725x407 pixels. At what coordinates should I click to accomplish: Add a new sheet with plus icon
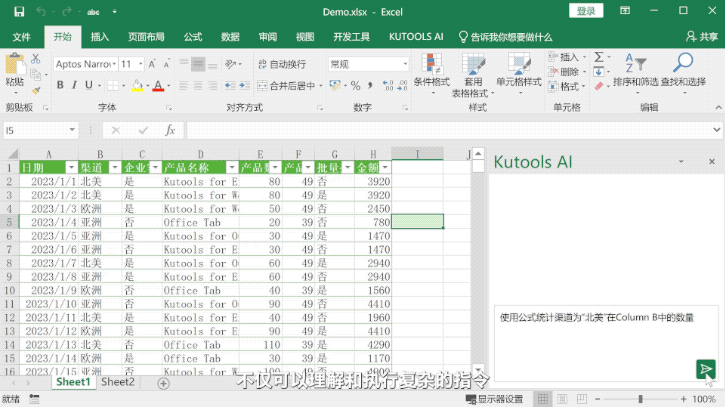(163, 382)
